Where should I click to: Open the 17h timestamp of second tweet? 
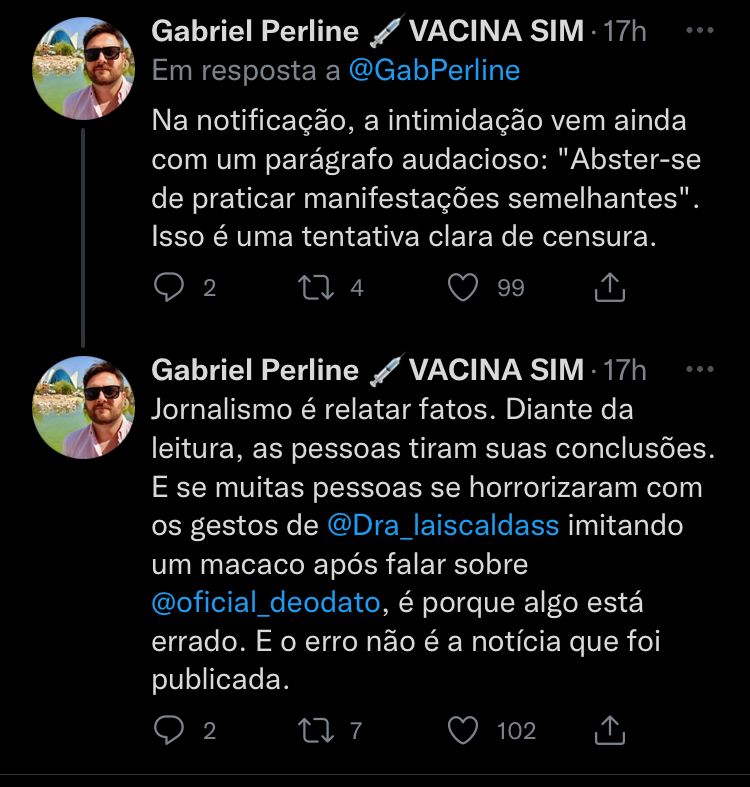[626, 371]
